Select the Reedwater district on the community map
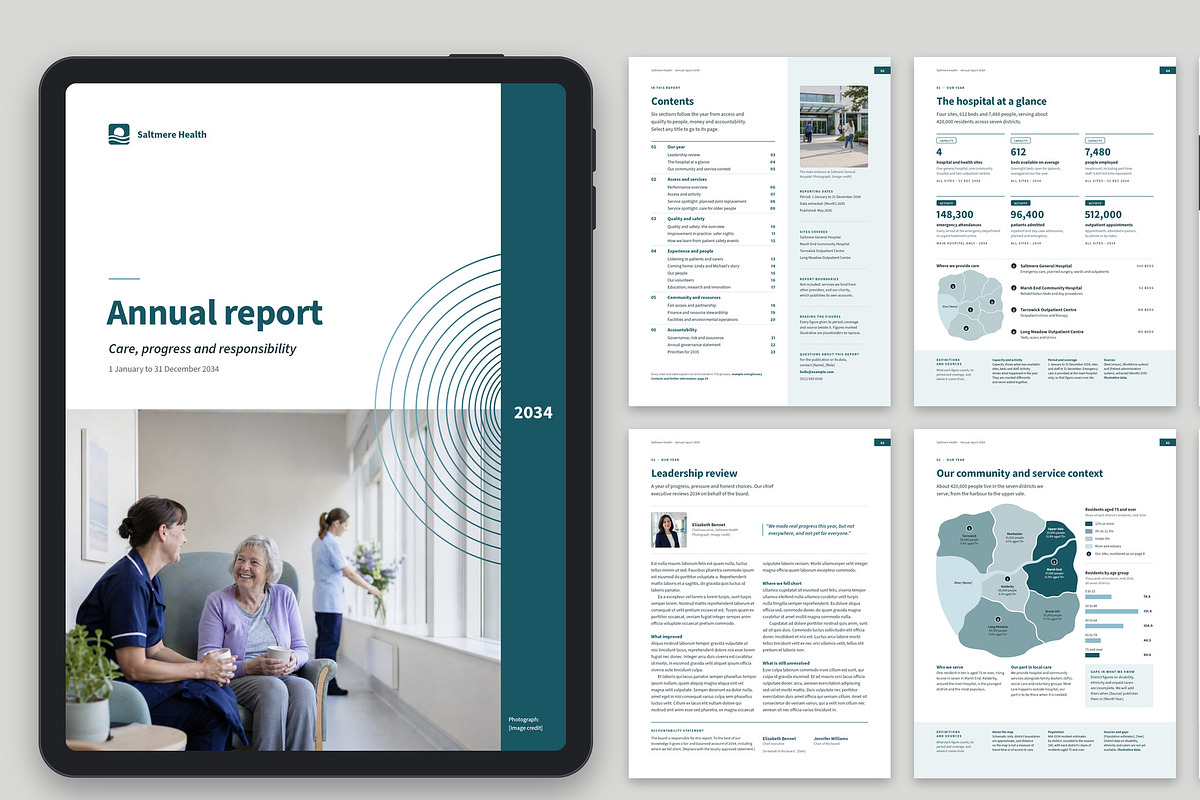Viewport: 1200px width, 800px height. [1015, 537]
